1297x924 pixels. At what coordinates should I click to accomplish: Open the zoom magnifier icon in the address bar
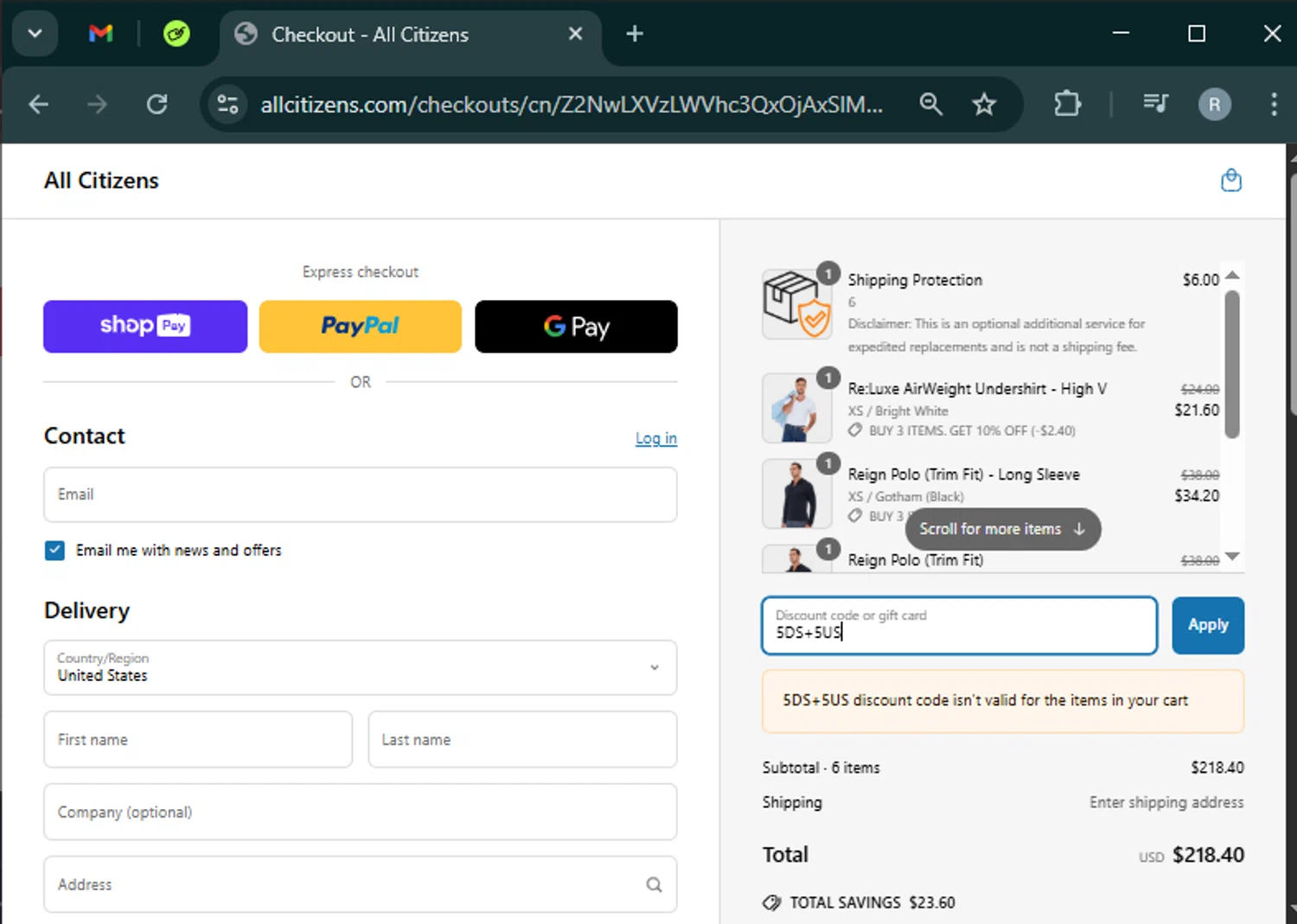[930, 105]
